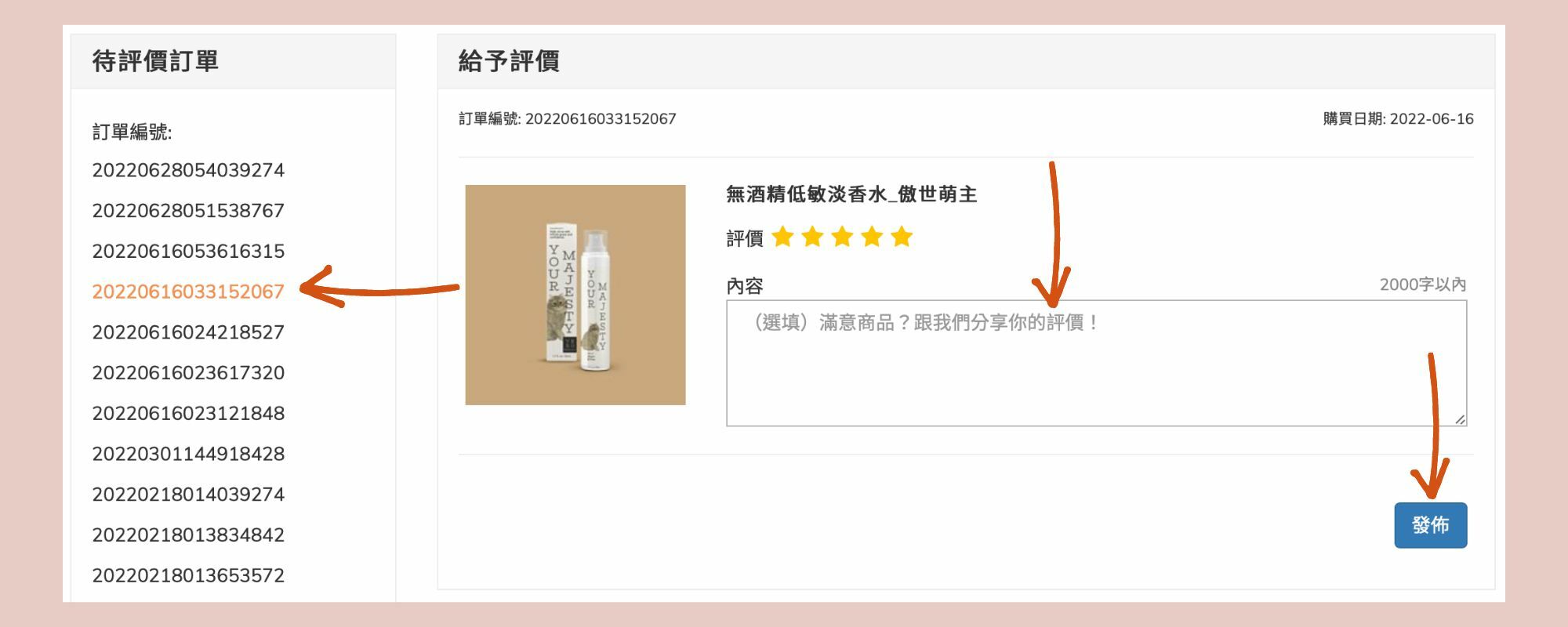Rate one star for the product
The height and width of the screenshot is (627, 1568).
pos(782,237)
